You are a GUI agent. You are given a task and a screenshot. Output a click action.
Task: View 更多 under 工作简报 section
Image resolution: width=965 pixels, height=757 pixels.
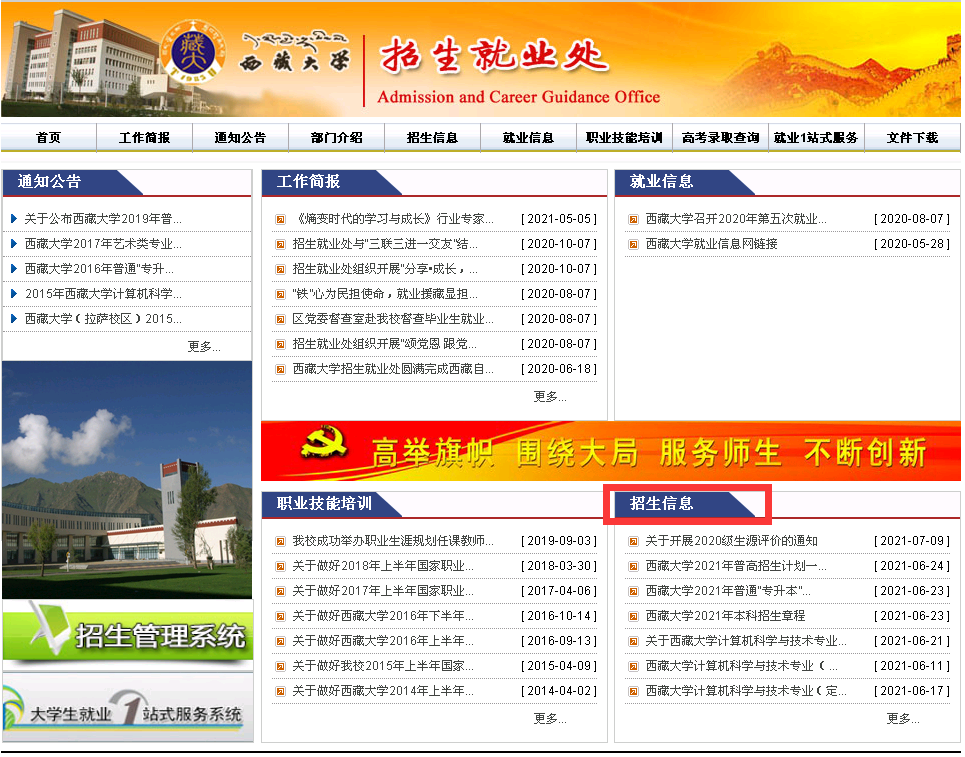point(550,396)
